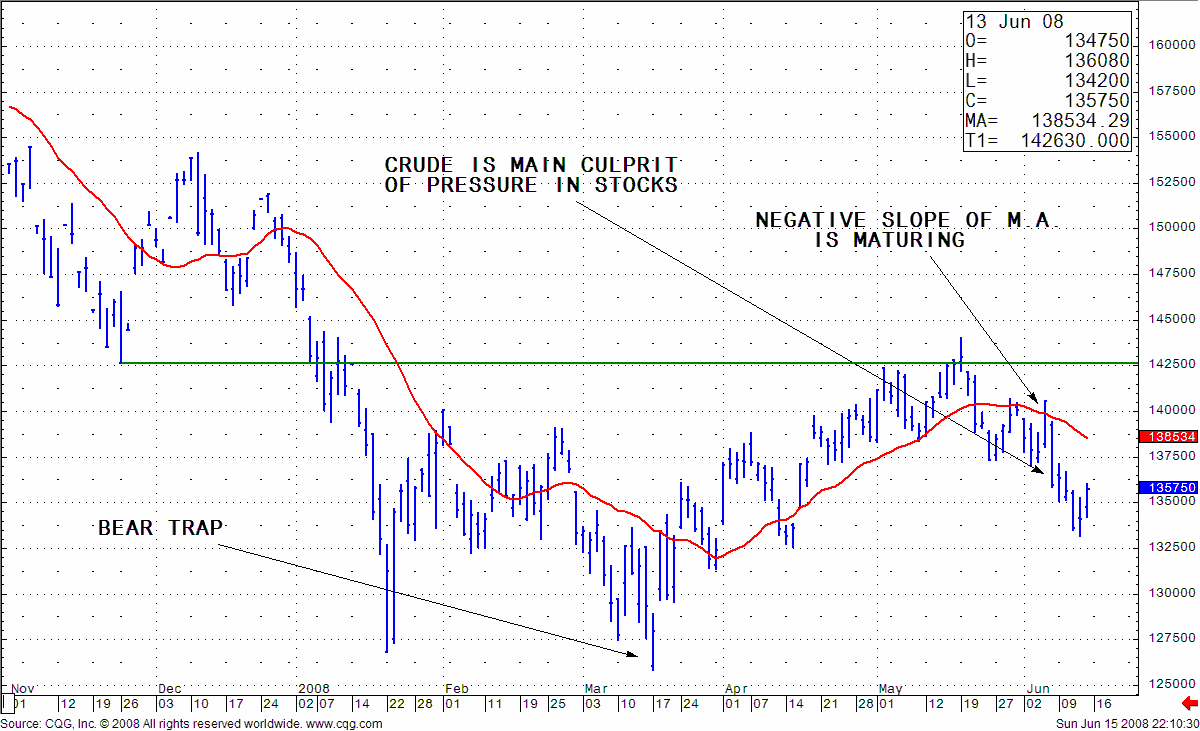Select the CRUDE IS MAIN CULPRIT annotation text
This screenshot has height=731, width=1200.
pyautogui.click(x=531, y=175)
